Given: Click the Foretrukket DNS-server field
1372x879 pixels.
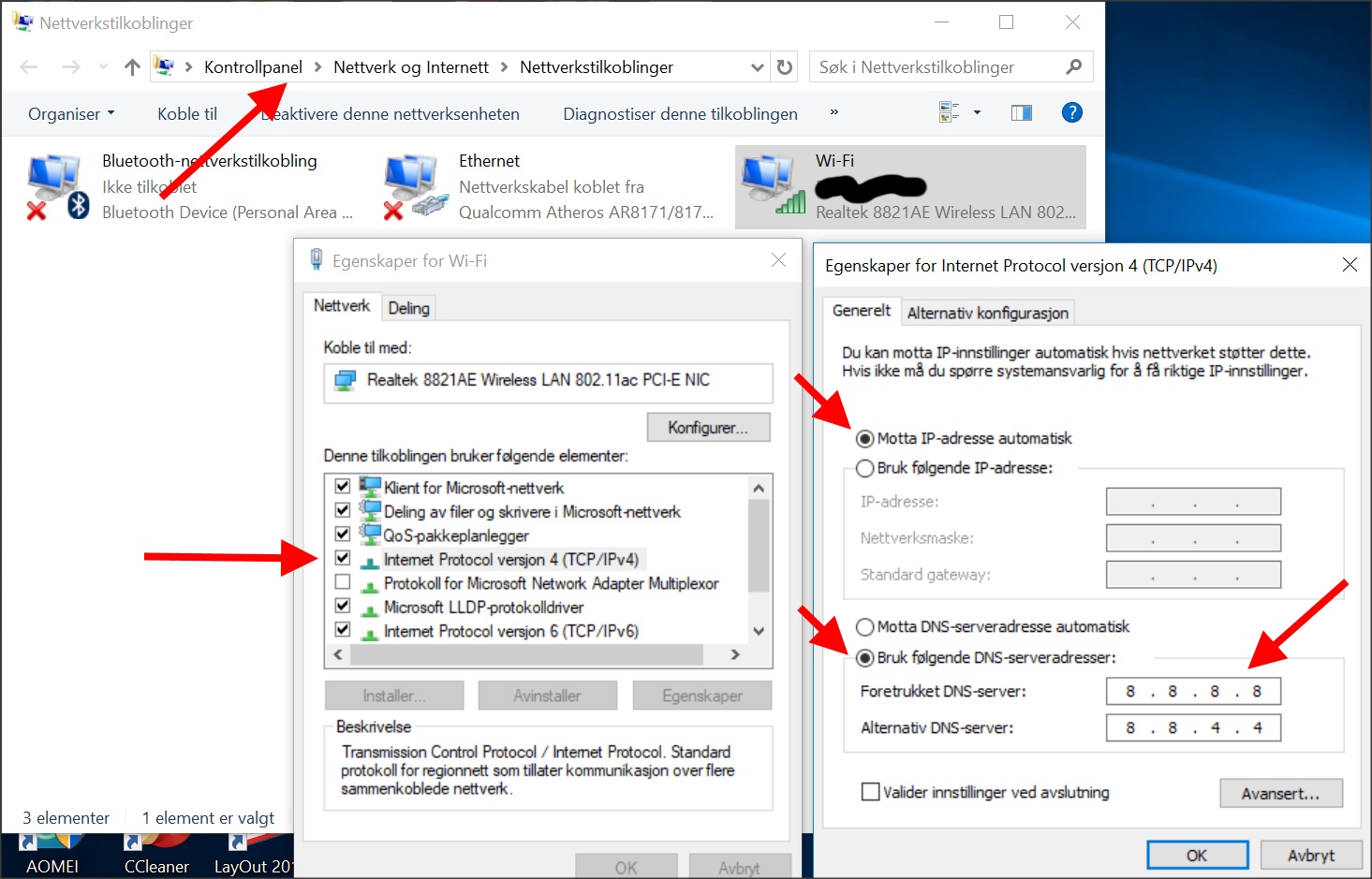Looking at the screenshot, I should pyautogui.click(x=1193, y=691).
